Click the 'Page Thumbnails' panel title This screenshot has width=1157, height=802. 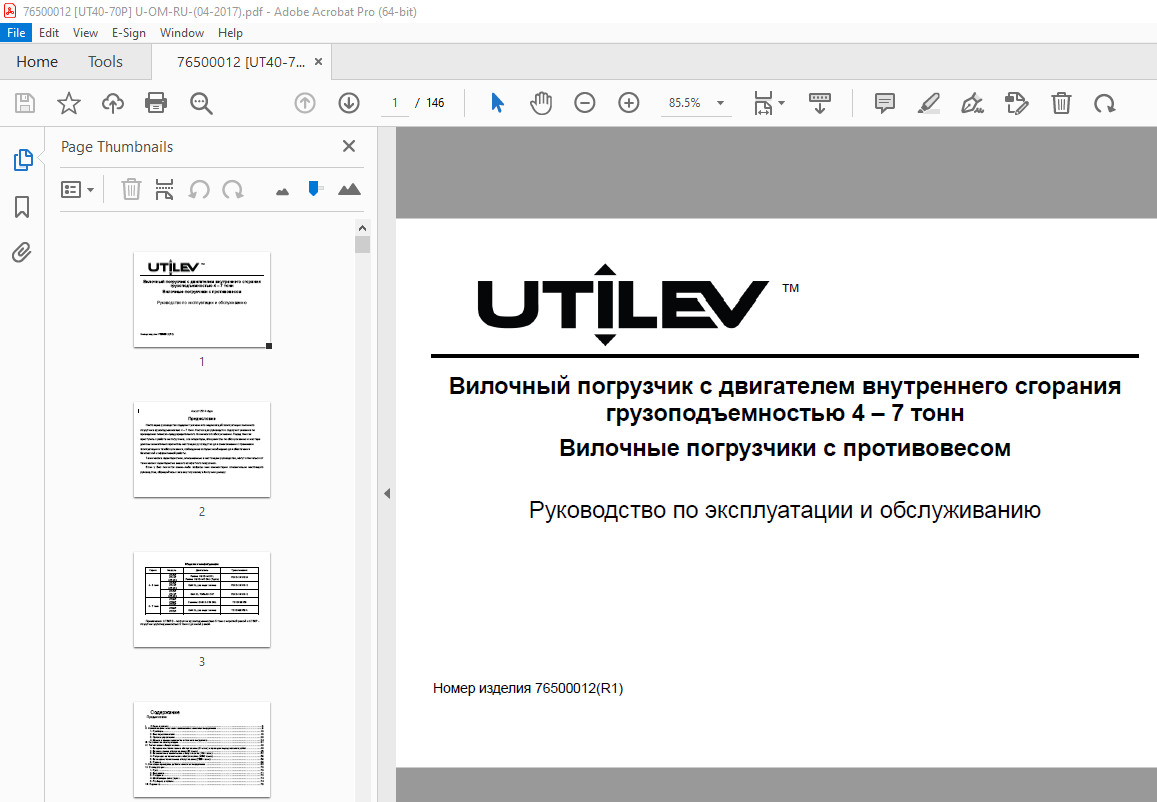click(x=117, y=147)
